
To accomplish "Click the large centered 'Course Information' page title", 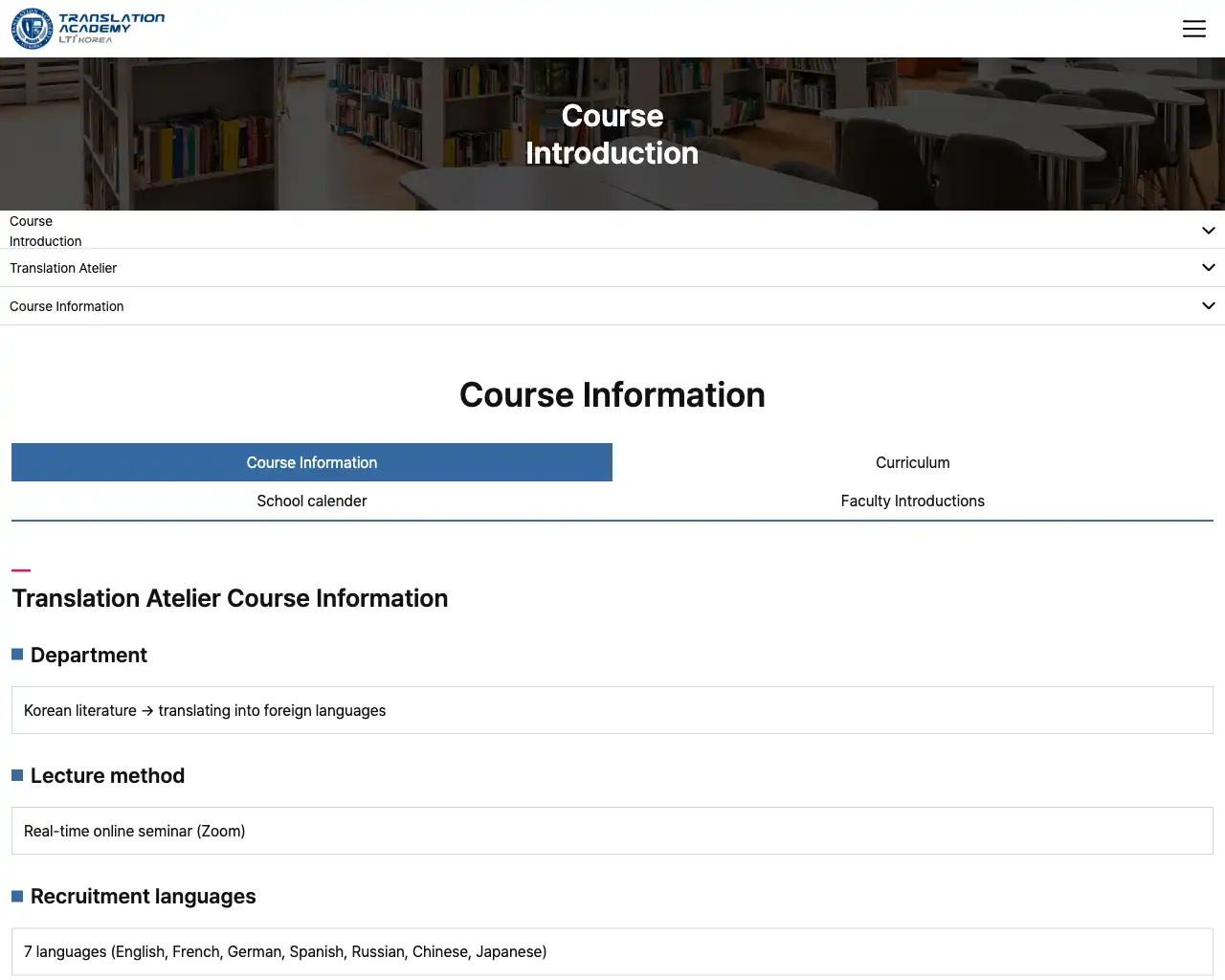I will (x=612, y=395).
